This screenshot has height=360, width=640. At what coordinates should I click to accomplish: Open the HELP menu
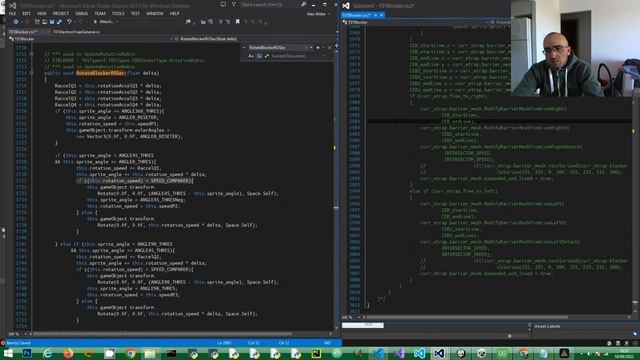[x=174, y=13]
